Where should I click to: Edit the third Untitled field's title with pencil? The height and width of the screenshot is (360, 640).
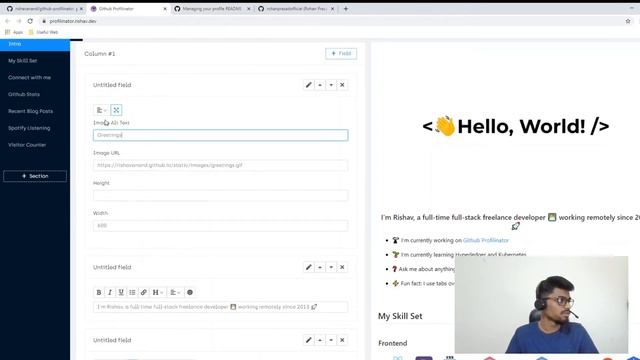coord(309,340)
